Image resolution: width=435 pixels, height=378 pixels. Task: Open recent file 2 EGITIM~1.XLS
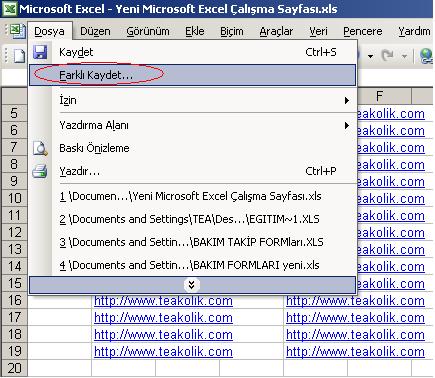193,219
